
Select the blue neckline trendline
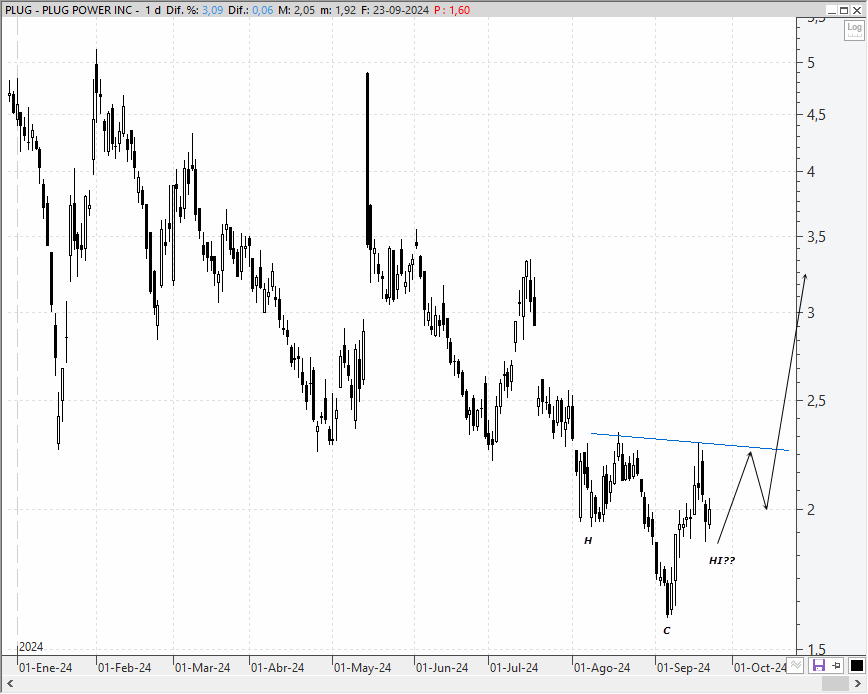point(690,442)
